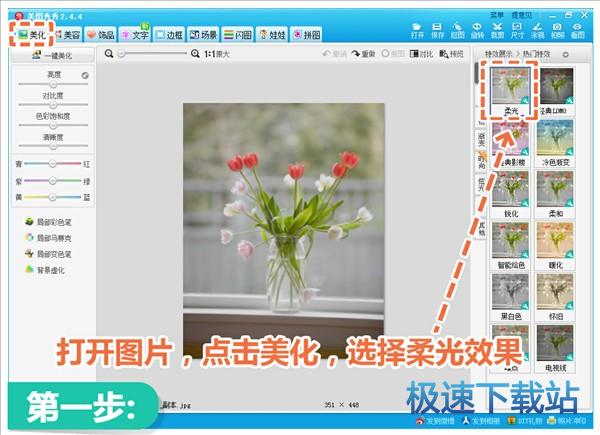The image size is (600, 435).
Task: Apply the 黑白色 effect thumbnail
Action: point(511,292)
